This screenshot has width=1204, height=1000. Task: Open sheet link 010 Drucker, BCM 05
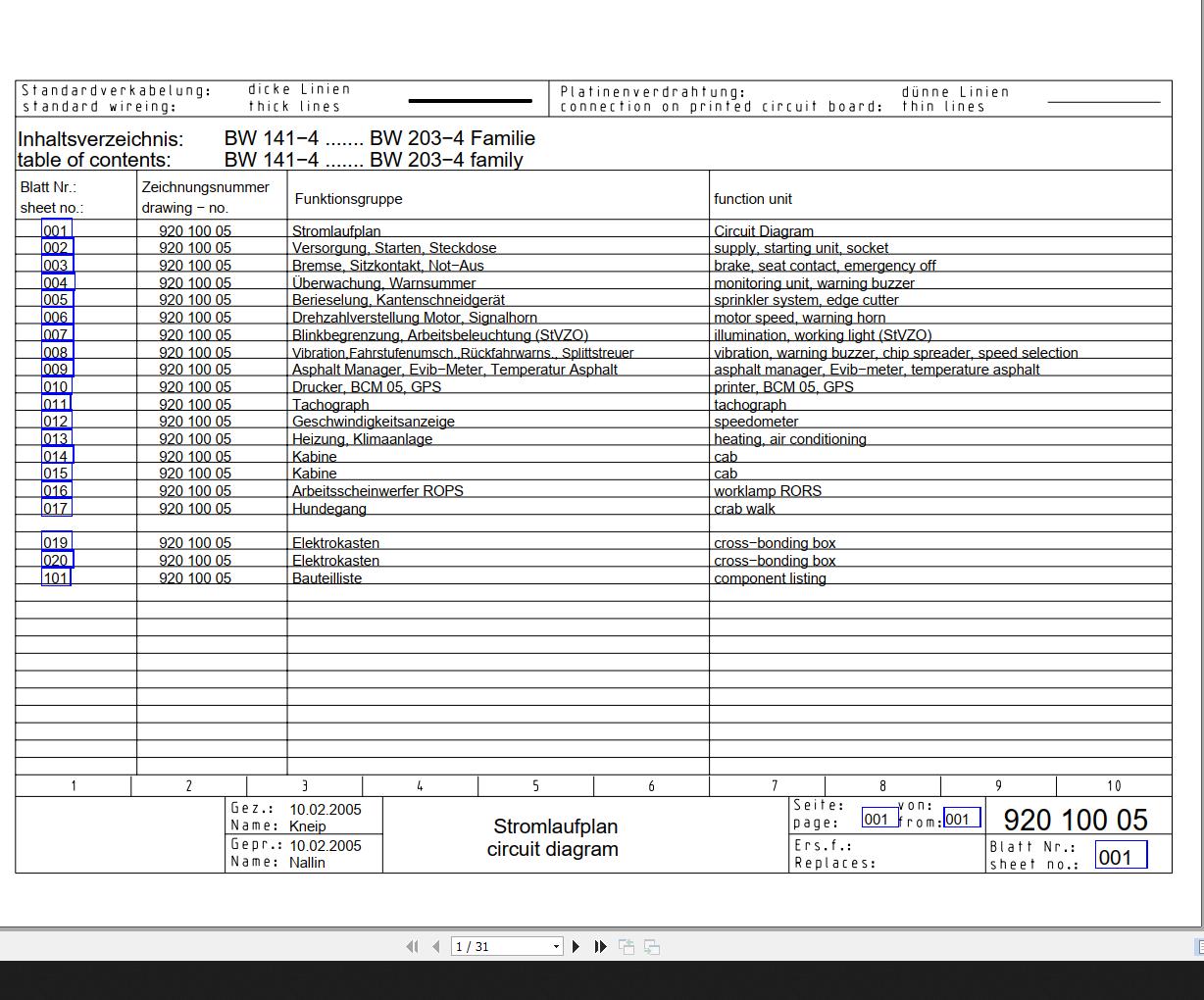[57, 387]
